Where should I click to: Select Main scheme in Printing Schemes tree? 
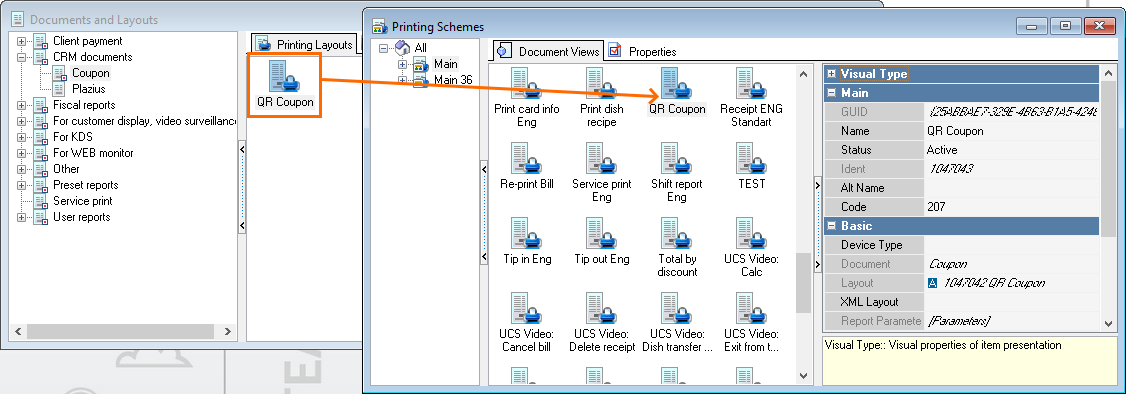pyautogui.click(x=445, y=64)
